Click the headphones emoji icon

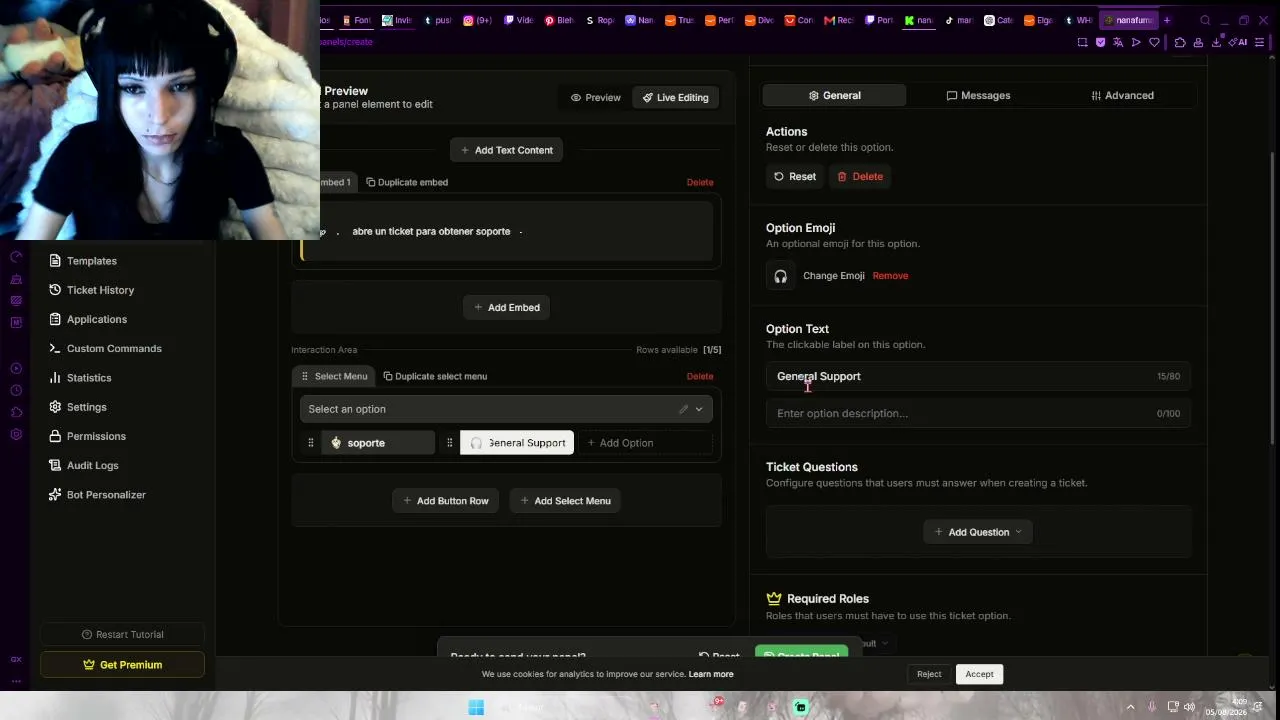click(x=780, y=276)
